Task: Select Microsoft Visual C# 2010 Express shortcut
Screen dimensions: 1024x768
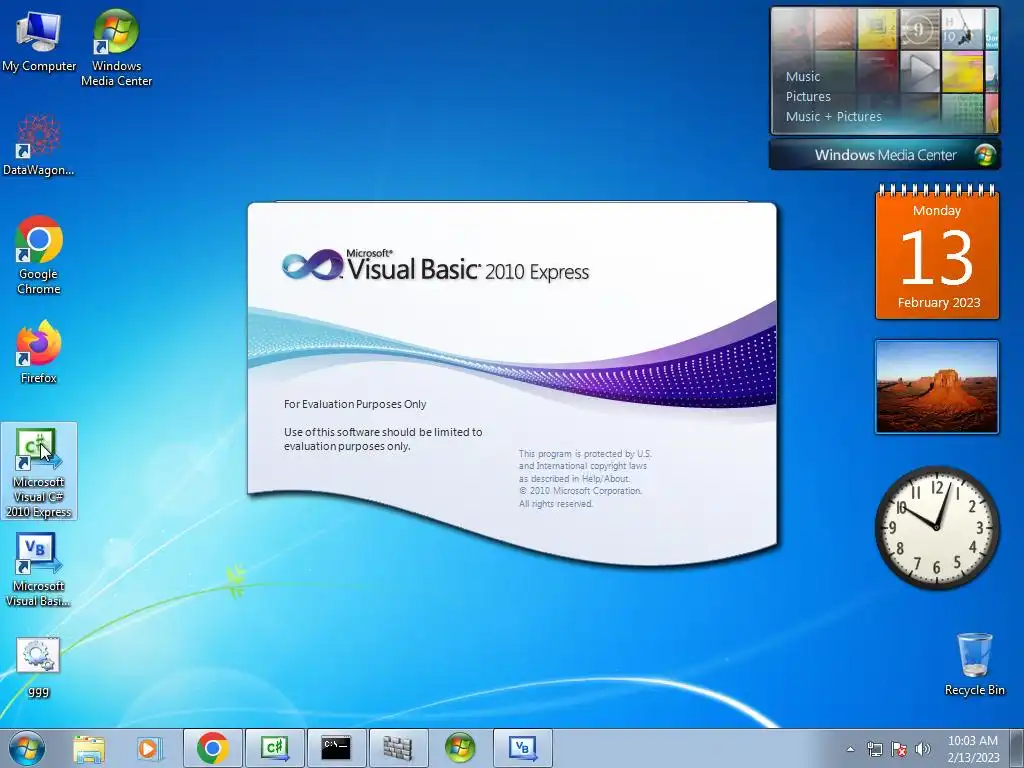Action: click(x=39, y=472)
